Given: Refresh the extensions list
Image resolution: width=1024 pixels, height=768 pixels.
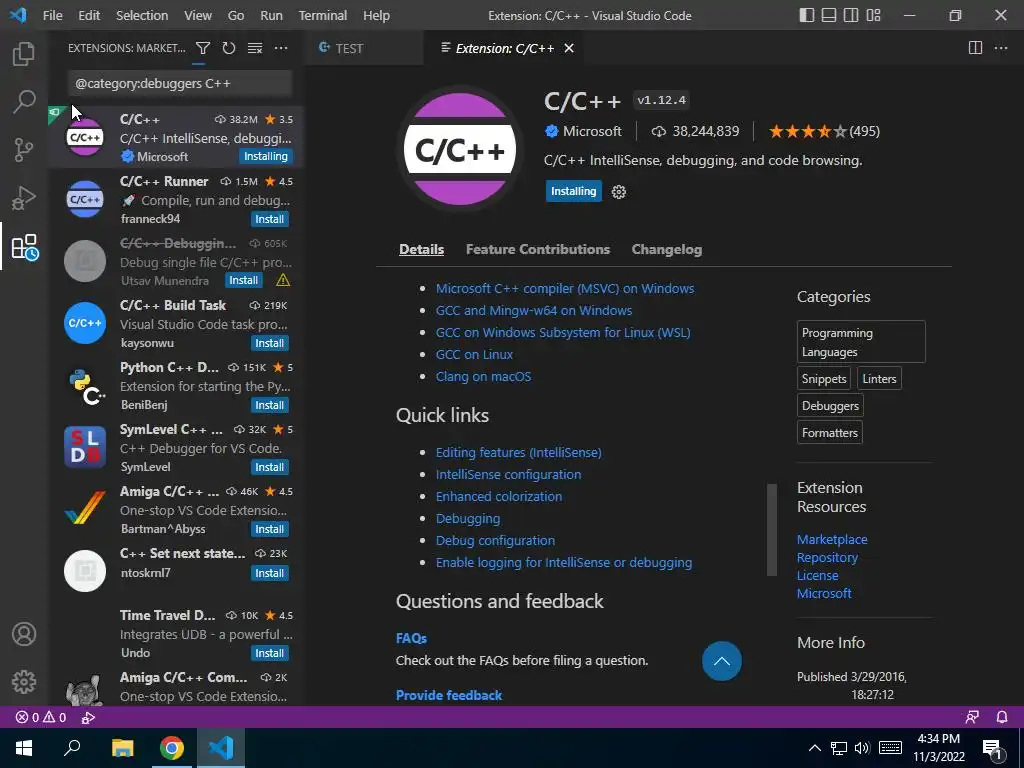Looking at the screenshot, I should pos(229,48).
